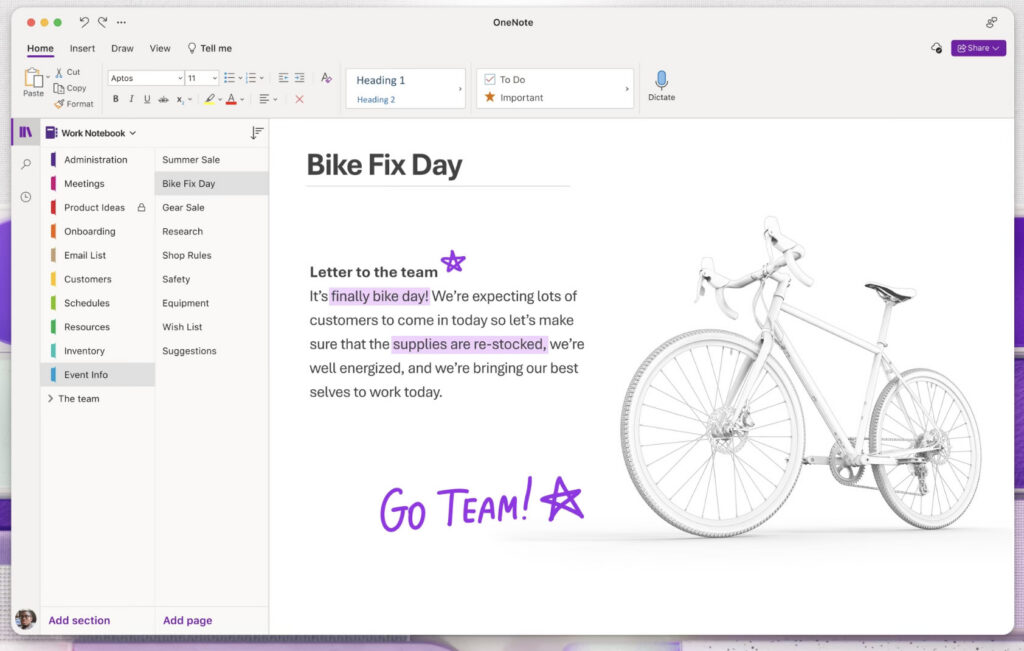Image resolution: width=1024 pixels, height=651 pixels.
Task: Open recent notes clock icon
Action: point(26,197)
